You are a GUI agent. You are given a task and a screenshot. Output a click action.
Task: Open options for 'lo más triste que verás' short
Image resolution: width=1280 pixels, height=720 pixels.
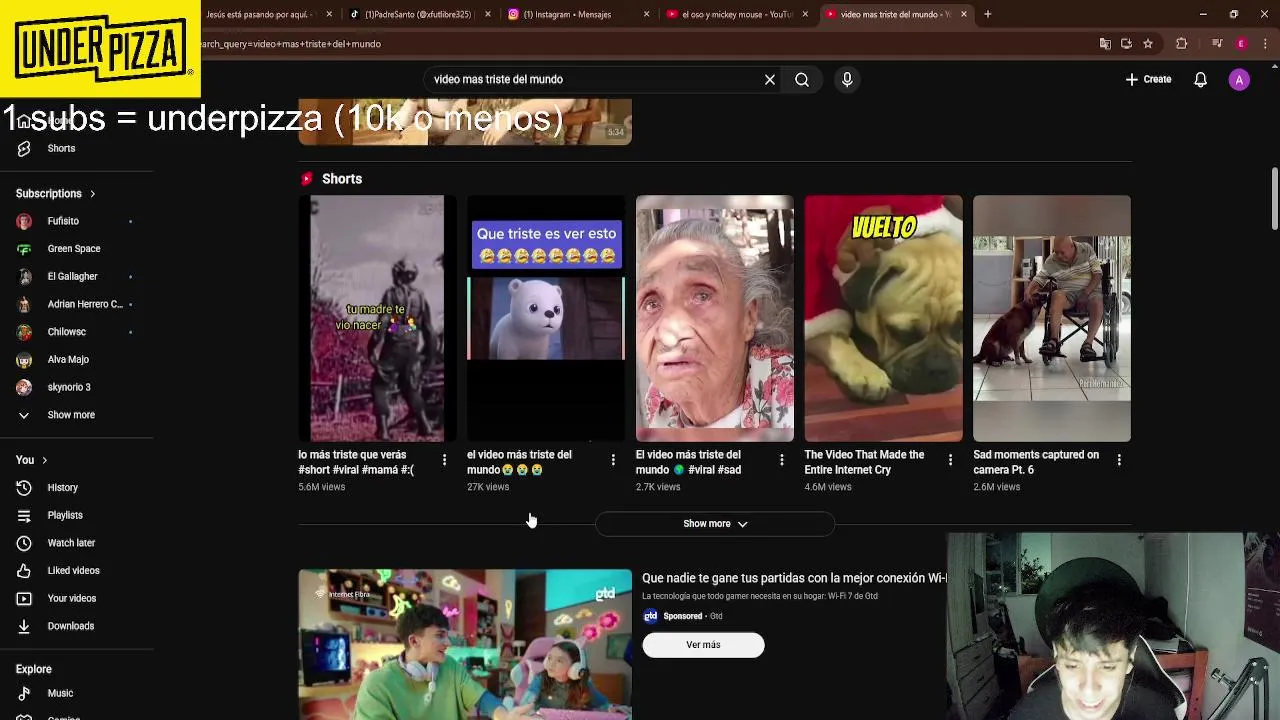coord(444,460)
